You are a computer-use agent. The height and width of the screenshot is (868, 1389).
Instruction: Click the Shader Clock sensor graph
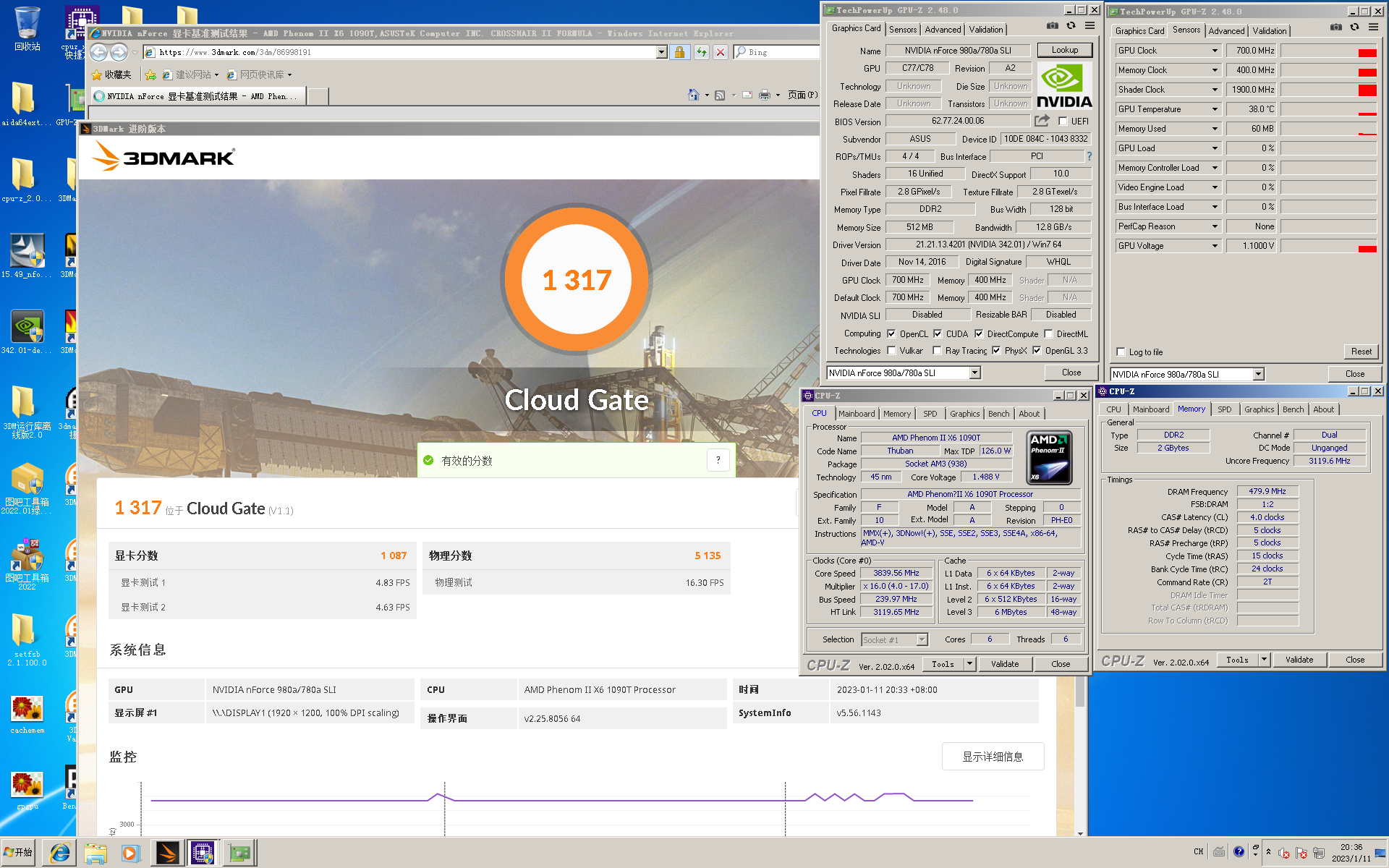coord(1329,90)
